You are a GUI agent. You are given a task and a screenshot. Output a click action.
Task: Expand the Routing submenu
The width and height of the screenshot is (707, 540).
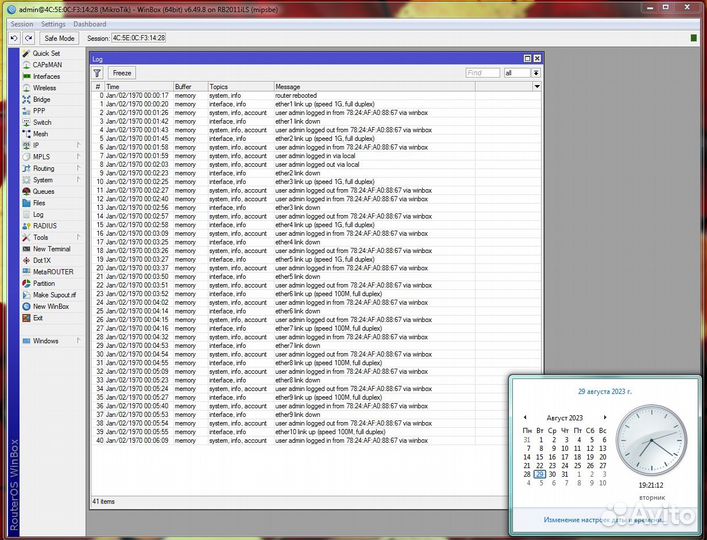(78, 168)
